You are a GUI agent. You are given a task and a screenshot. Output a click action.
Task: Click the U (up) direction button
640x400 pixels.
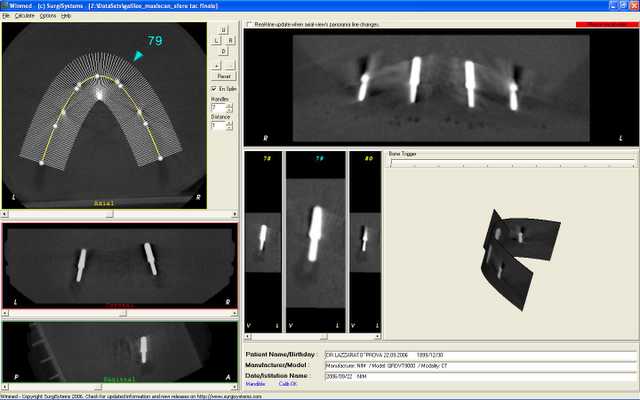click(x=223, y=30)
